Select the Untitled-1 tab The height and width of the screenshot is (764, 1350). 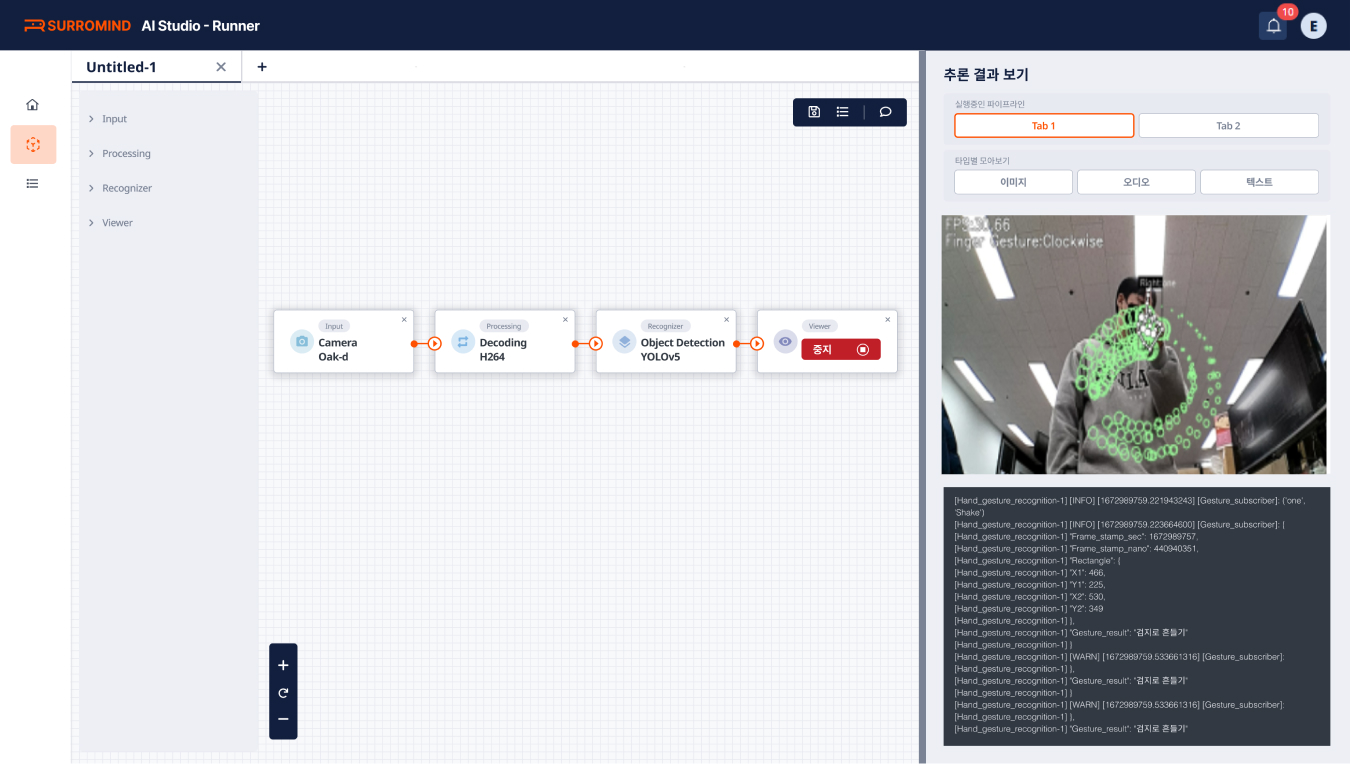[x=122, y=67]
